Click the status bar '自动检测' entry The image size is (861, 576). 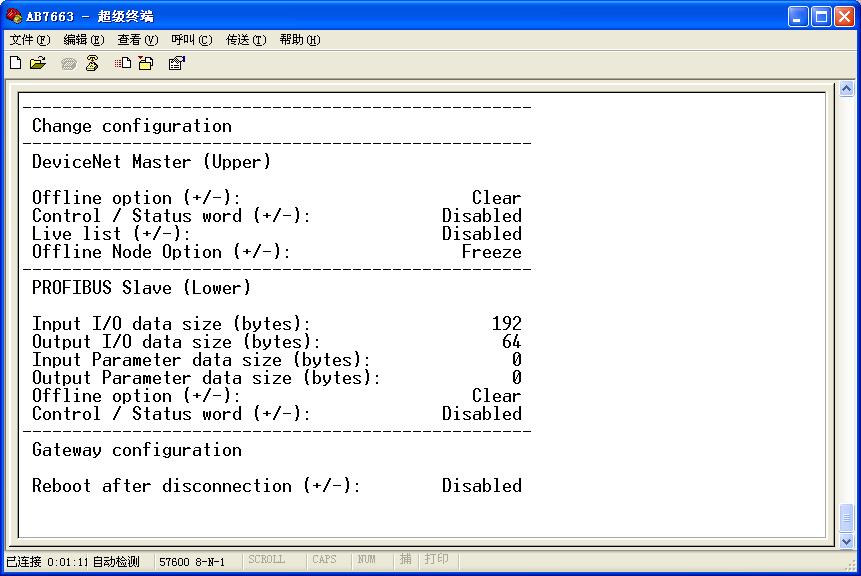pyautogui.click(x=116, y=562)
